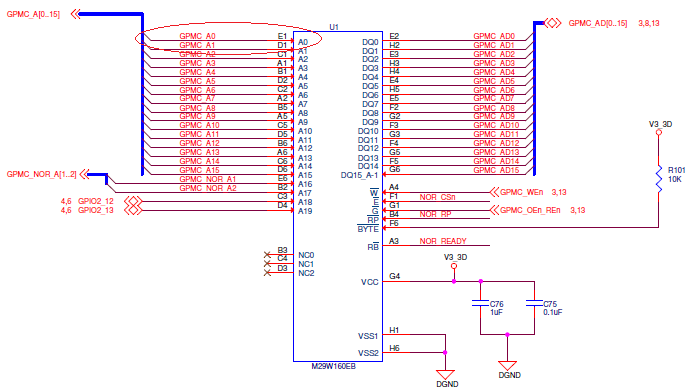687x390 pixels.
Task: Click the junction dot on the VSS2 wire
Action: click(445, 352)
